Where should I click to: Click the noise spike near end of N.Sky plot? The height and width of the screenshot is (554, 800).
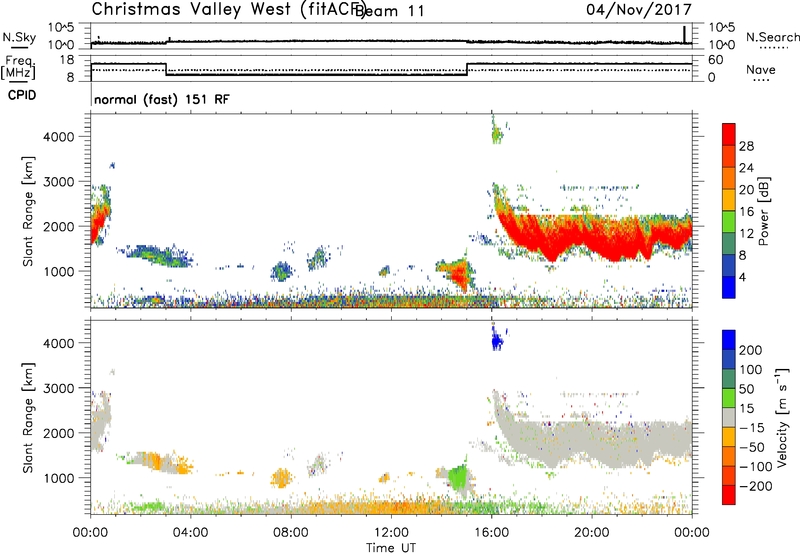tap(685, 34)
